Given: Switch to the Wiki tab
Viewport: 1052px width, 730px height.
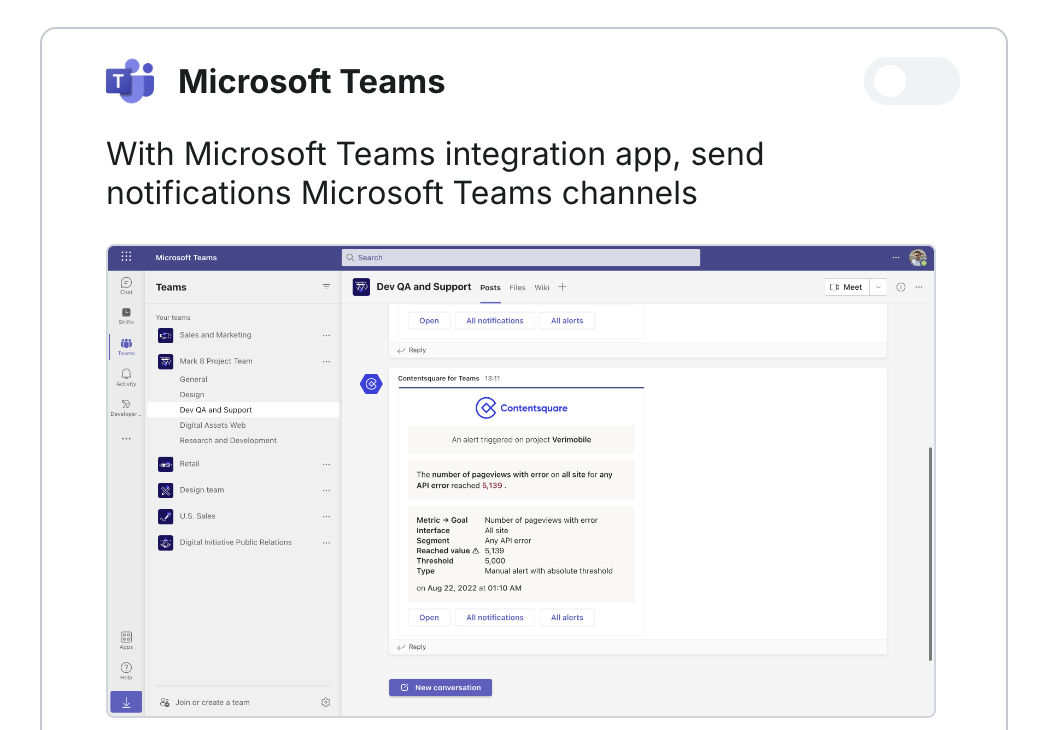Looking at the screenshot, I should pos(542,288).
